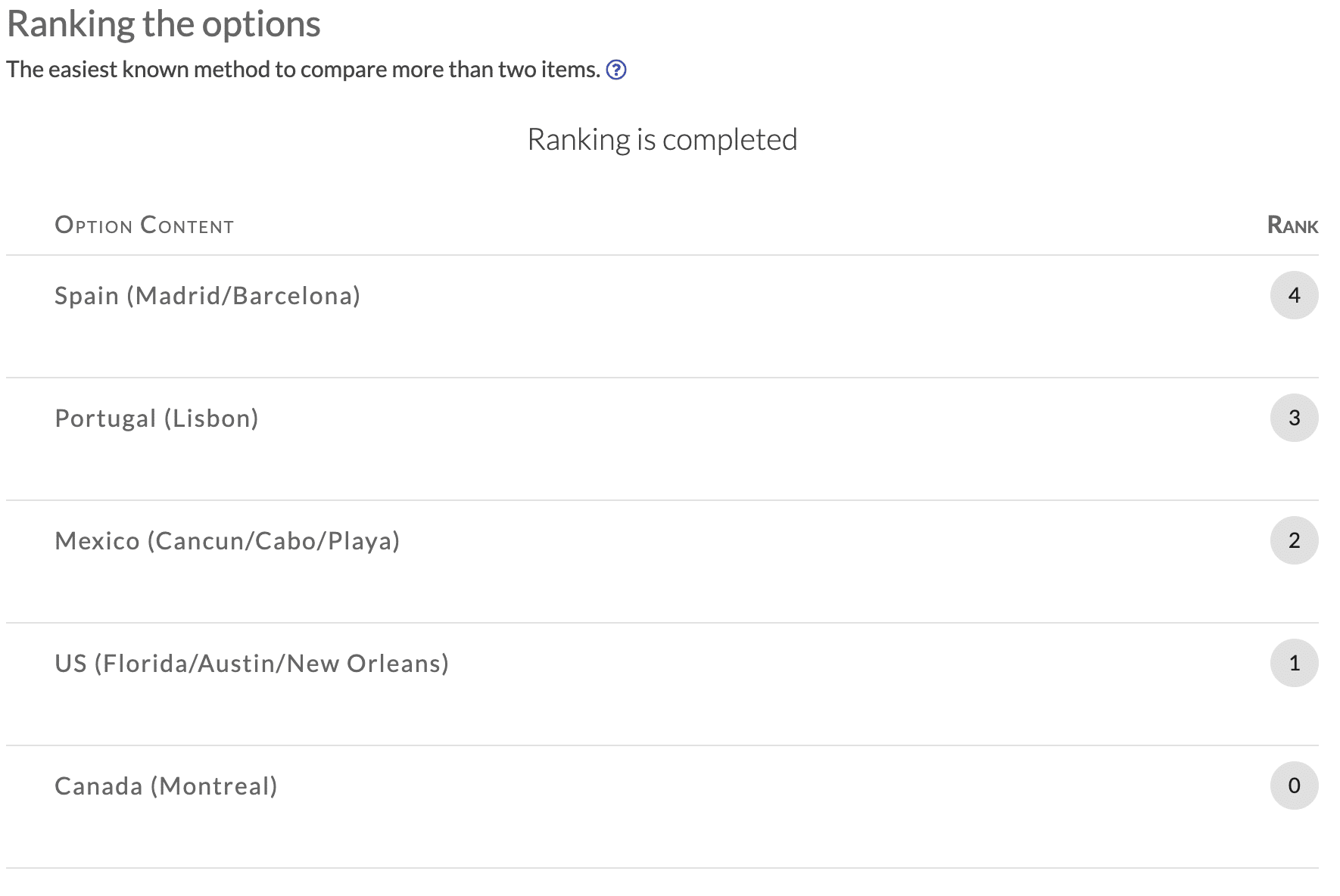1340x896 pixels.
Task: Open the help question mark icon
Action: 616,70
